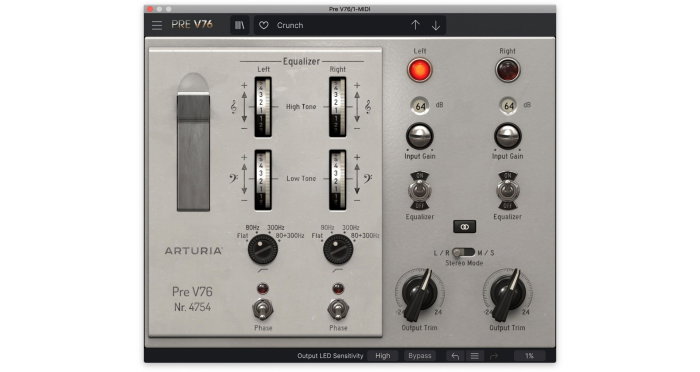Toggle the stereo link button

tap(464, 227)
